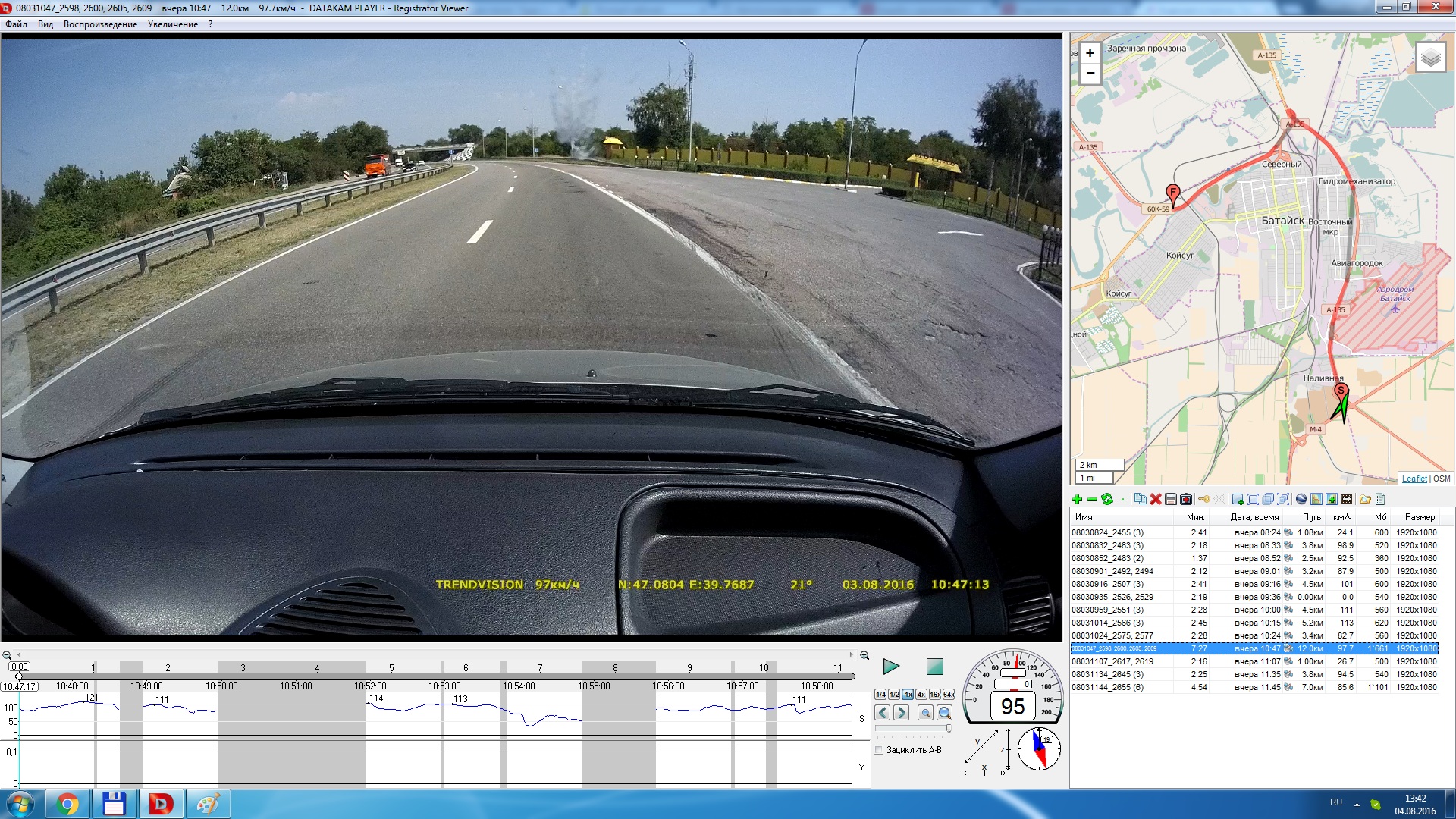This screenshot has width=1456, height=819.
Task: Zoom in the map with plus button
Action: (x=1090, y=53)
